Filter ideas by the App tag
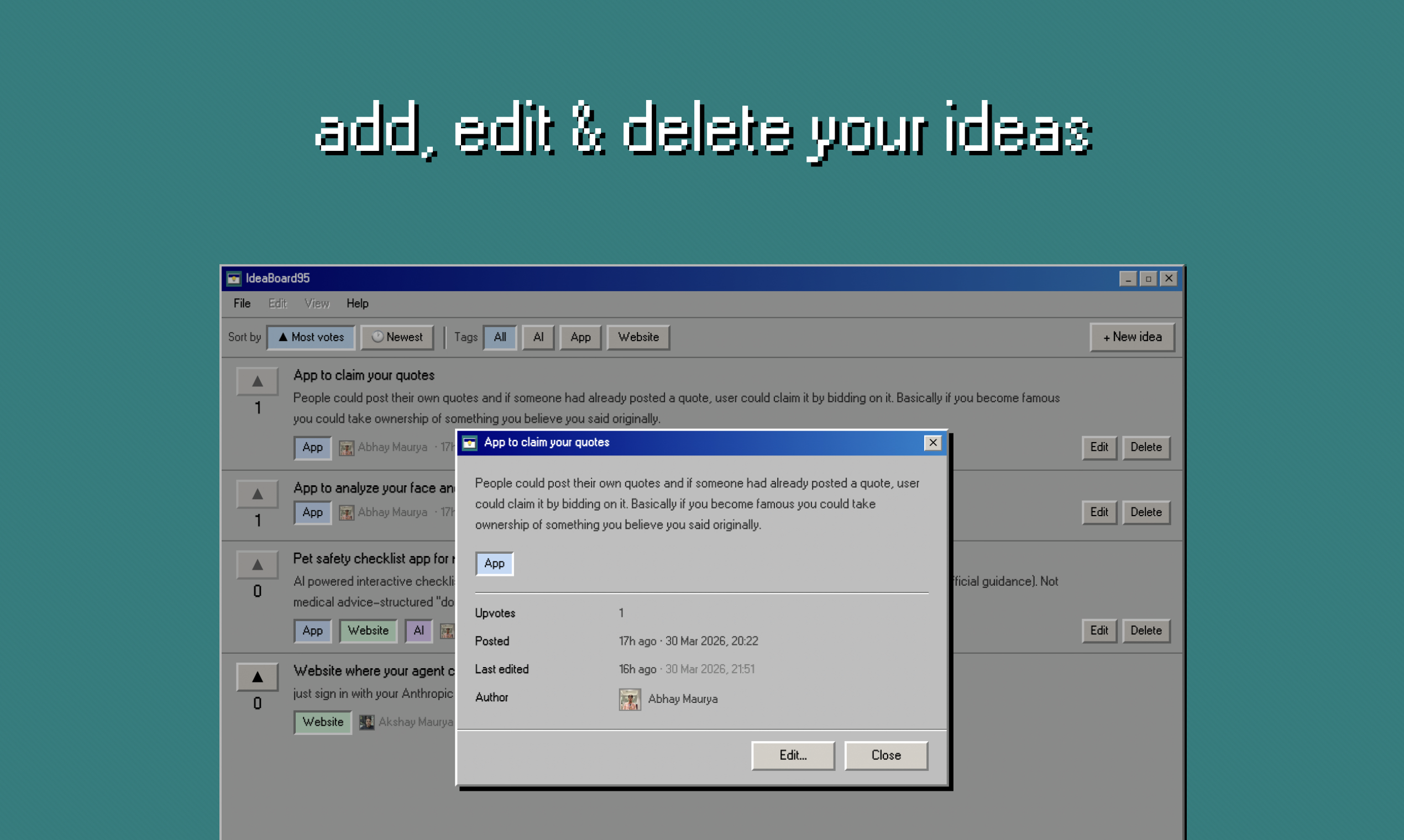 [580, 337]
